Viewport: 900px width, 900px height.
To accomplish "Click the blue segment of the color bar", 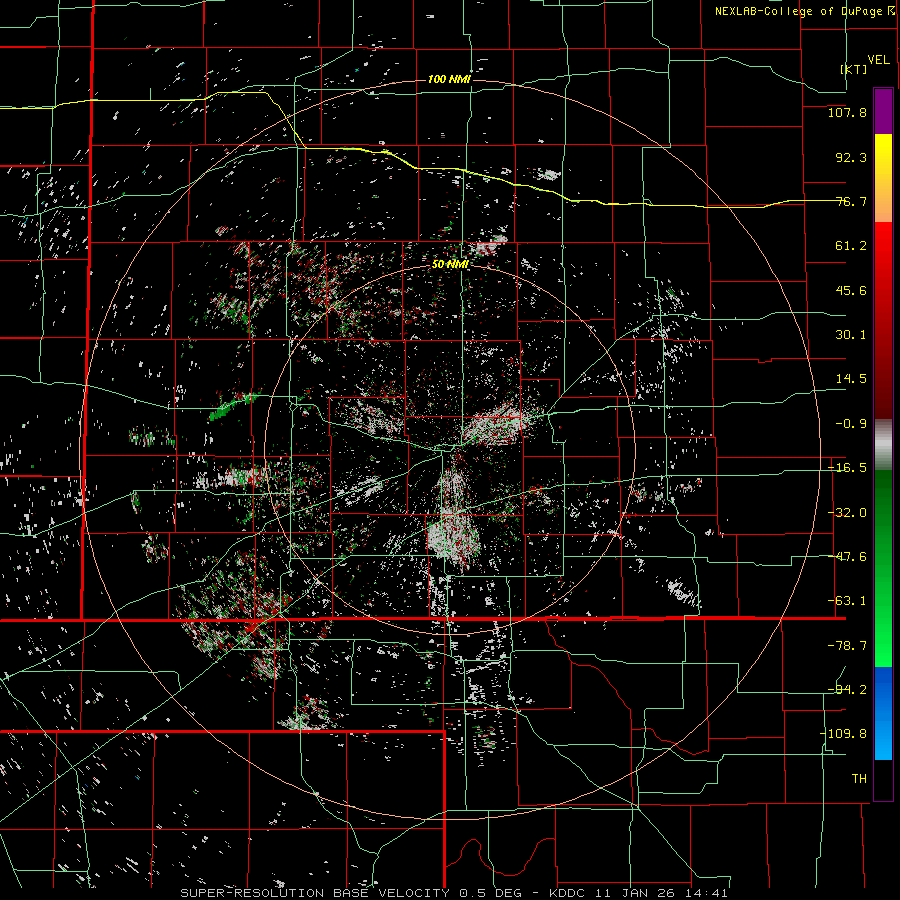I will (x=883, y=713).
